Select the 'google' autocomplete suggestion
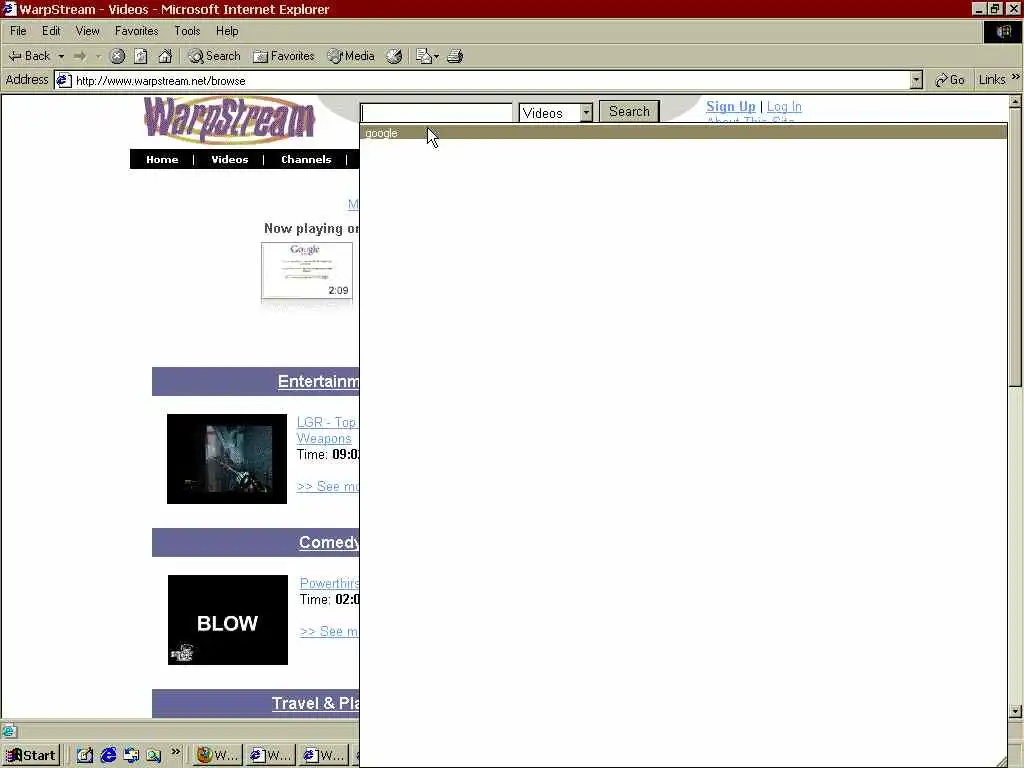This screenshot has height=768, width=1024. tap(683, 133)
